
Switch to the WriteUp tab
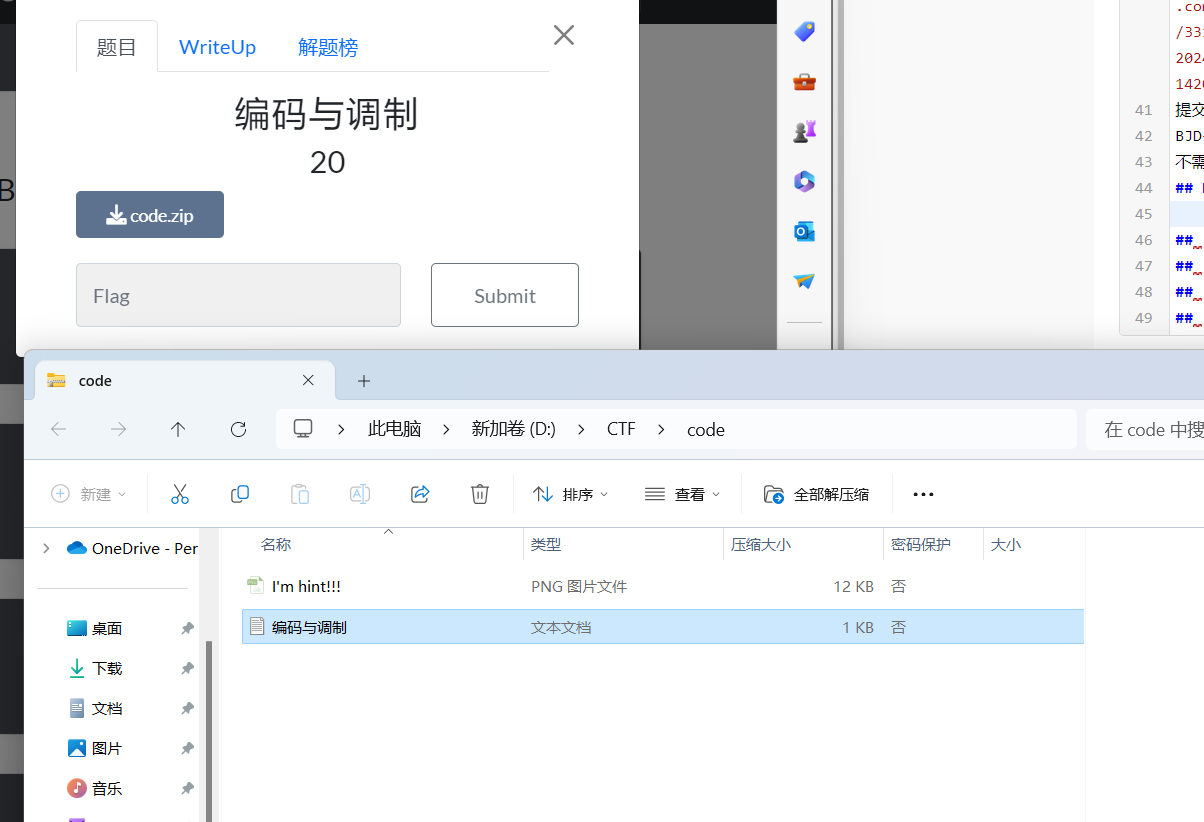pos(217,47)
